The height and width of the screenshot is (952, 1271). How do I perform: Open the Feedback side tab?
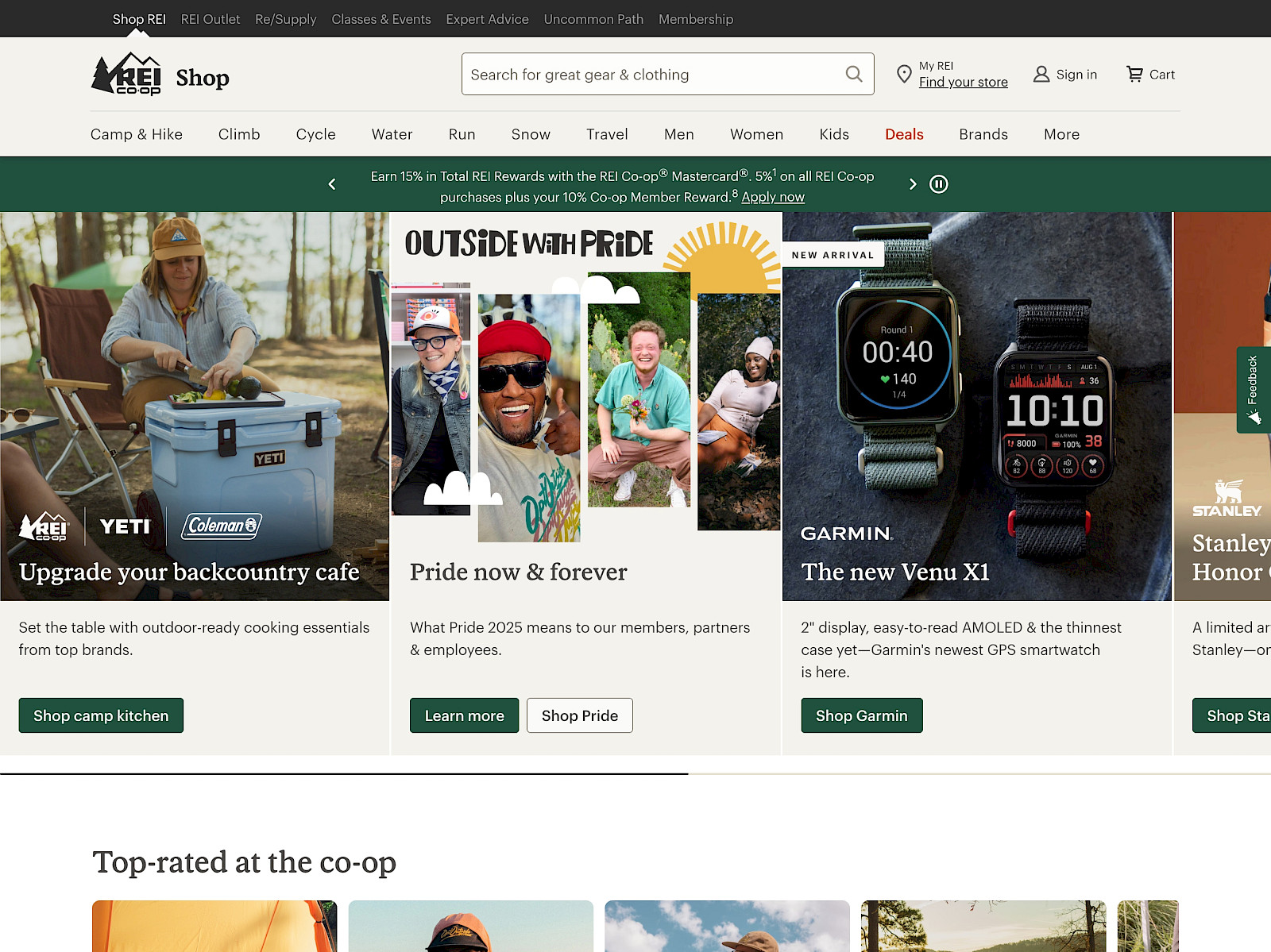tap(1254, 389)
